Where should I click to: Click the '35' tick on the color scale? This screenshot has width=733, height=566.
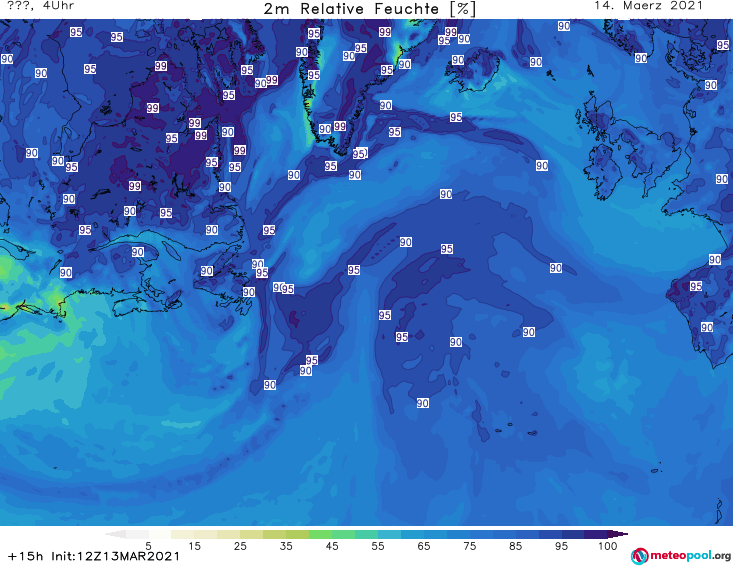[x=286, y=546]
